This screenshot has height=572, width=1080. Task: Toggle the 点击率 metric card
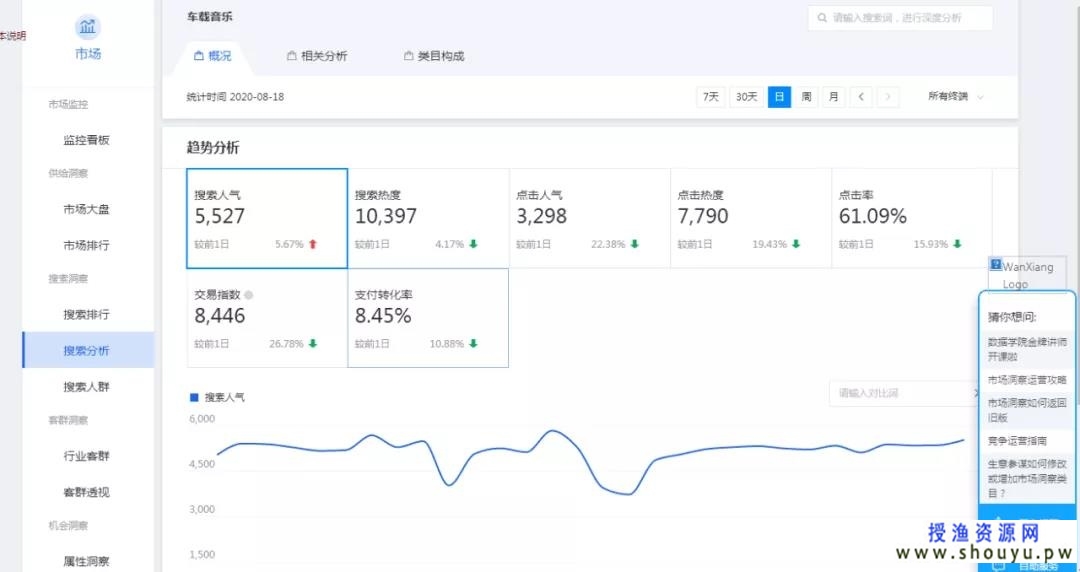[x=910, y=218]
